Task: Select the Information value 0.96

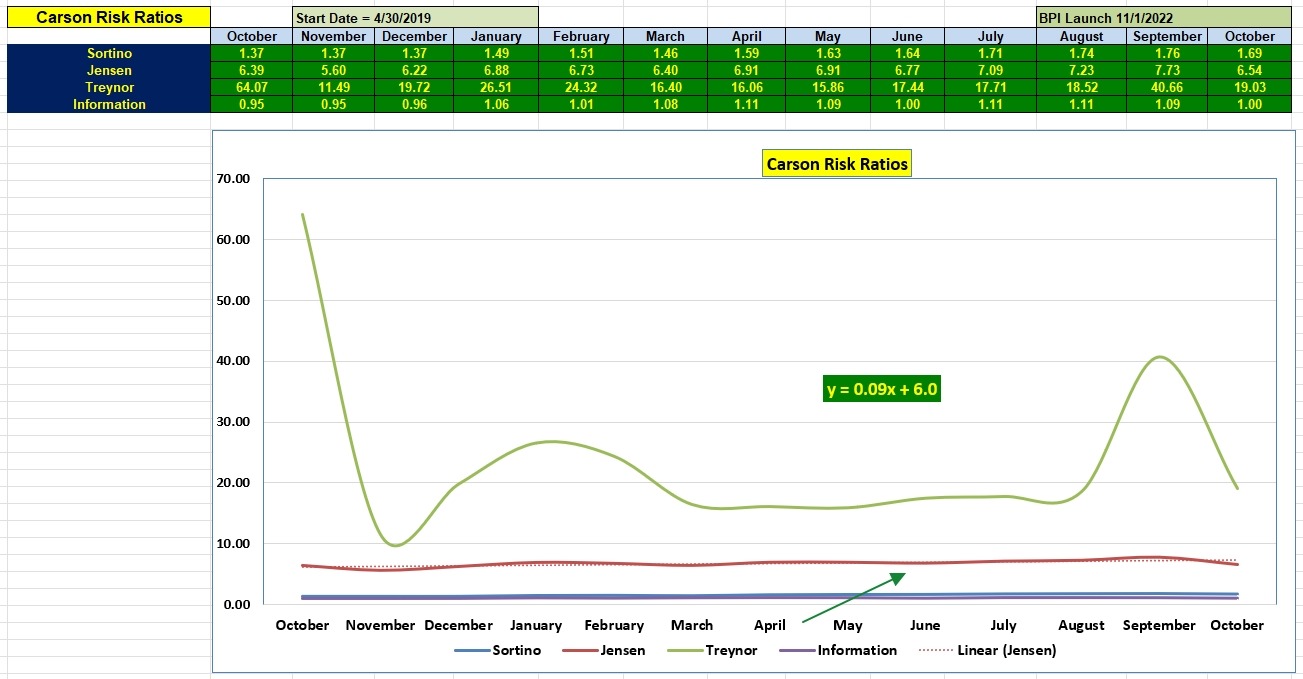Action: [x=415, y=104]
